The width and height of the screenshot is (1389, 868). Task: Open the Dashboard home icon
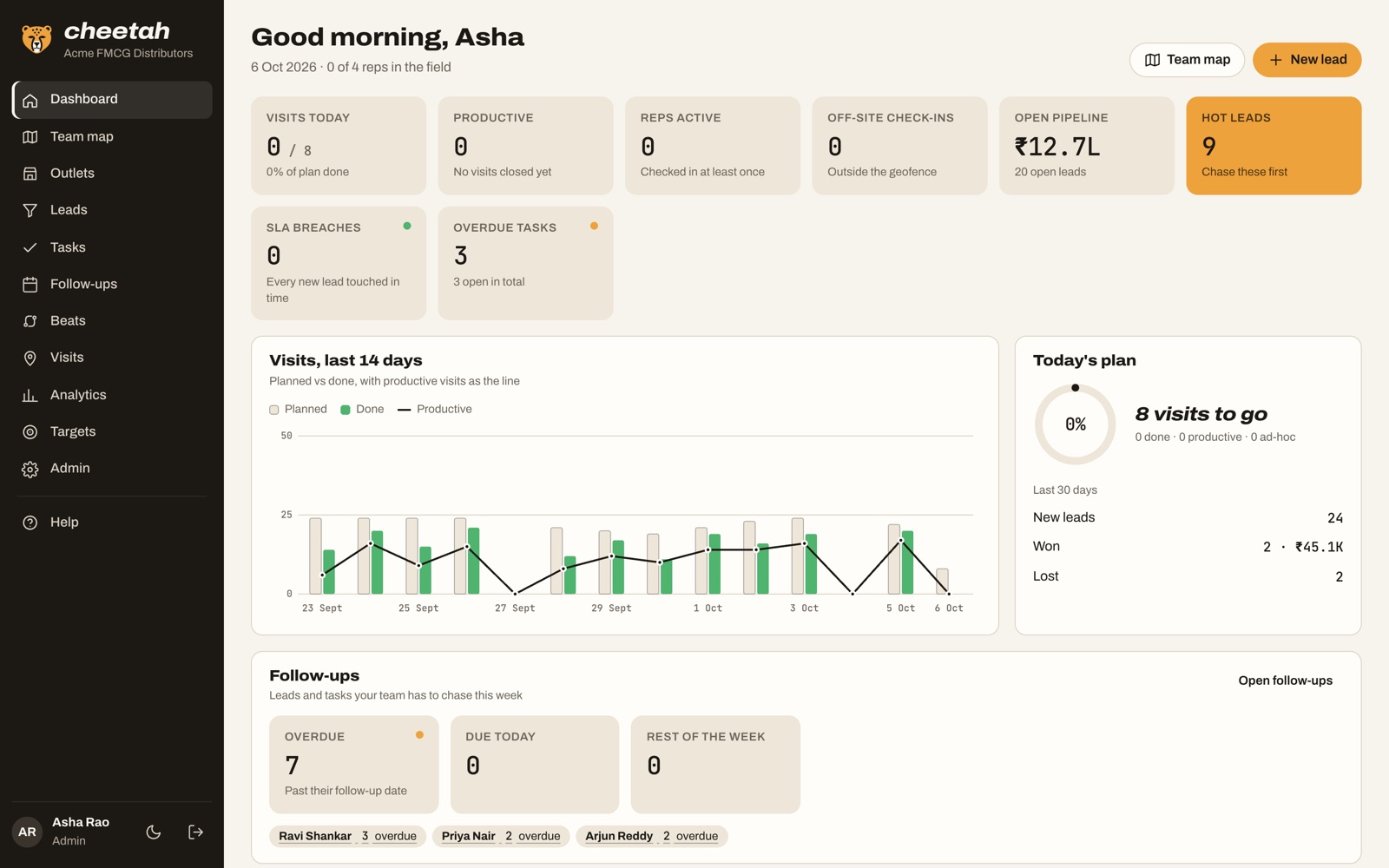point(30,100)
